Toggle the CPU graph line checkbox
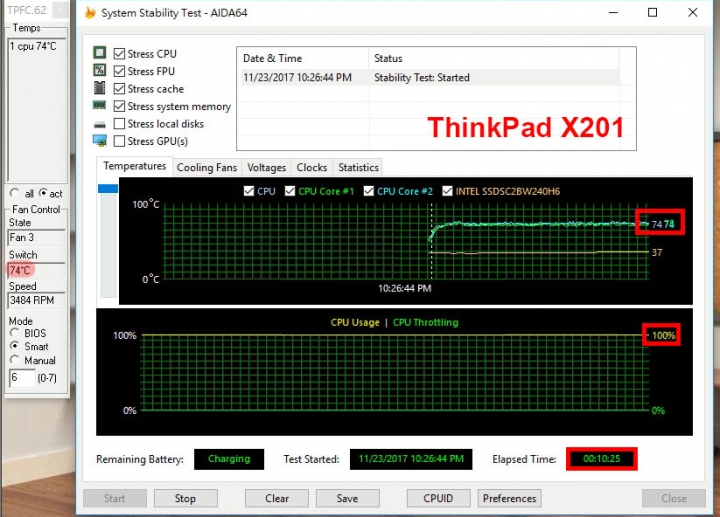720x517 pixels. point(249,191)
